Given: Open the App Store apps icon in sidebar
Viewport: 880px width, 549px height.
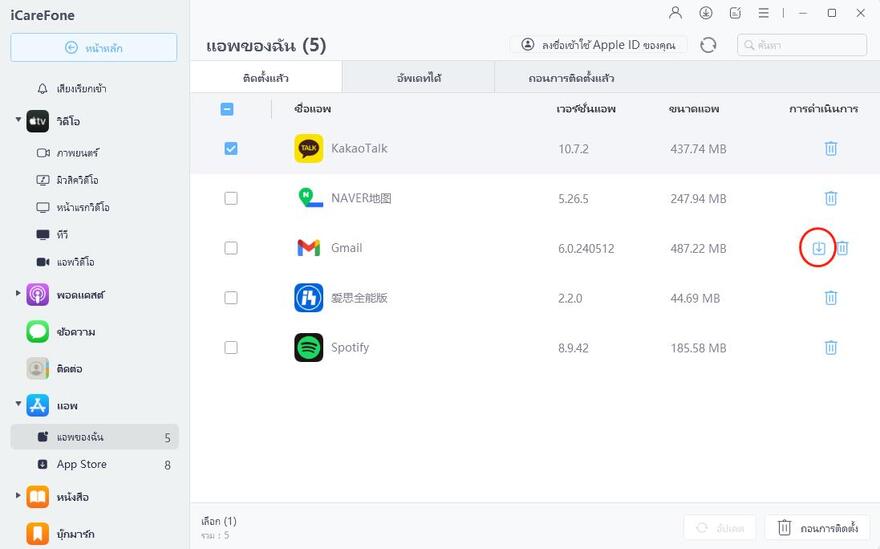Looking at the screenshot, I should [x=38, y=405].
